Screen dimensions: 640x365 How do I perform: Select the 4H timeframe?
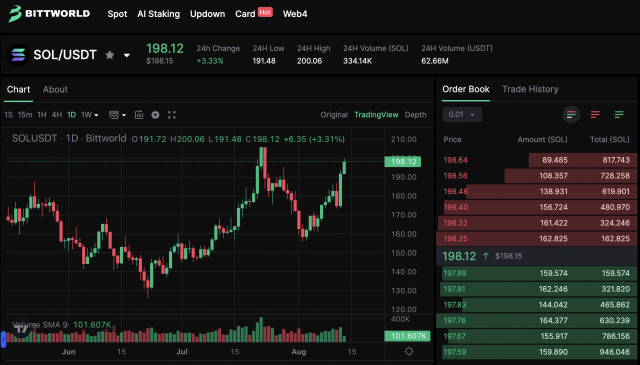coord(57,115)
